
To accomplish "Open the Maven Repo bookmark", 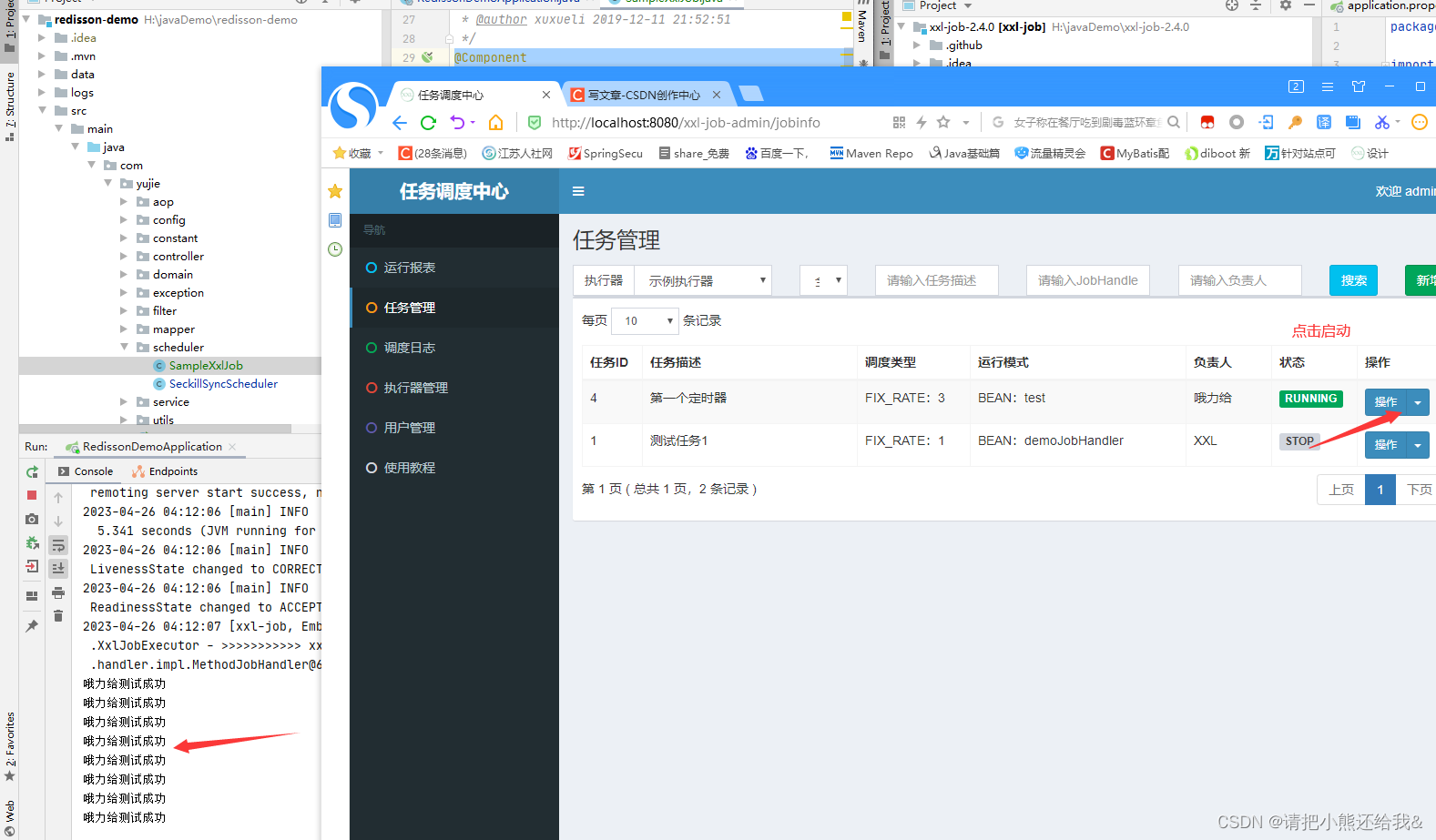I will (x=871, y=154).
